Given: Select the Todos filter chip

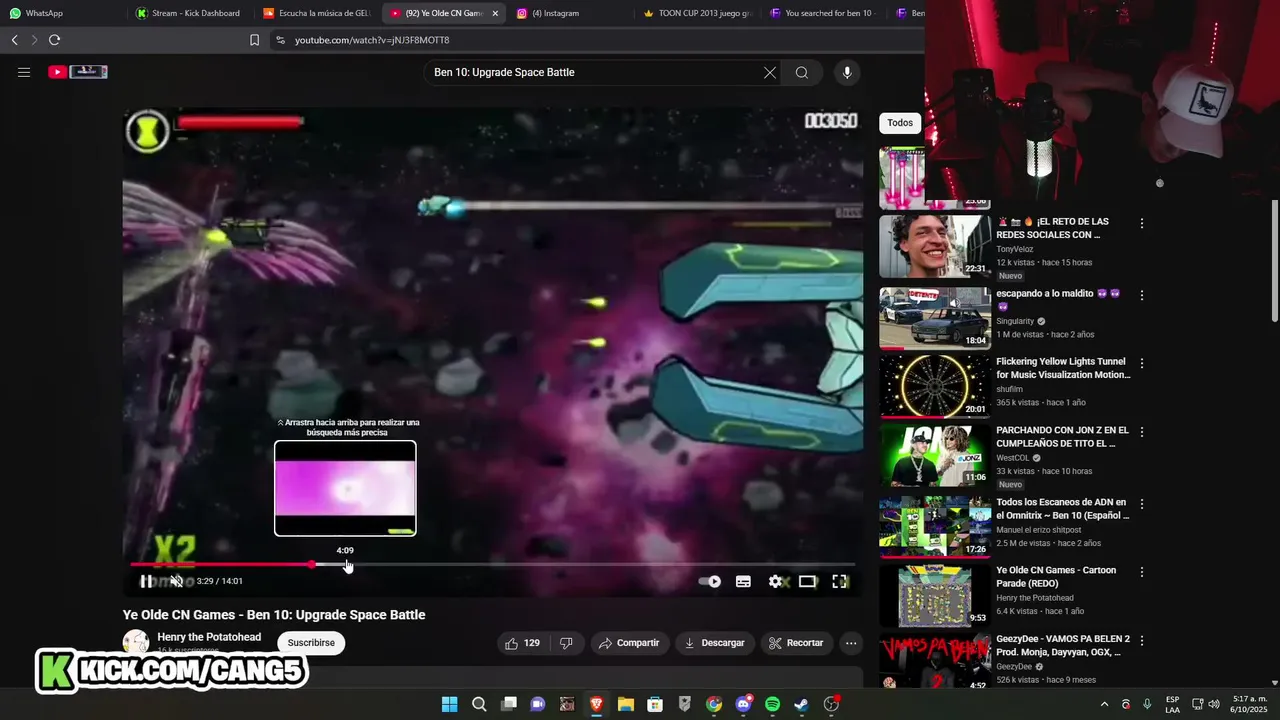Looking at the screenshot, I should [900, 123].
